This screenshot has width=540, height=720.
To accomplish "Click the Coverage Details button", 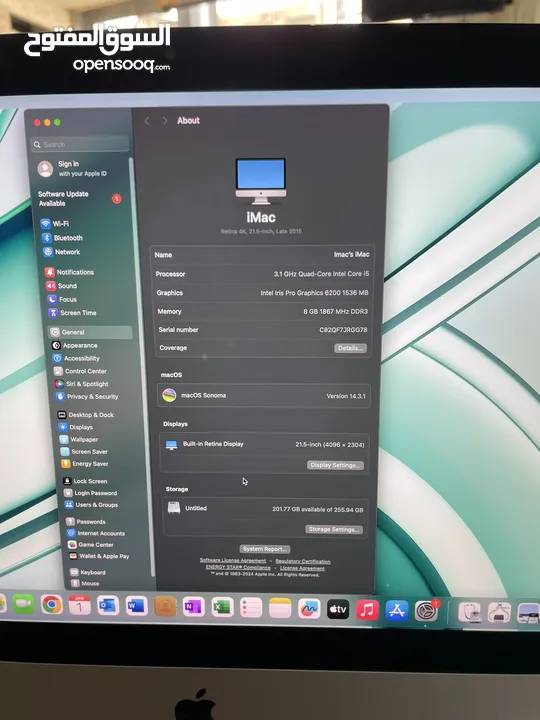I will (x=350, y=348).
